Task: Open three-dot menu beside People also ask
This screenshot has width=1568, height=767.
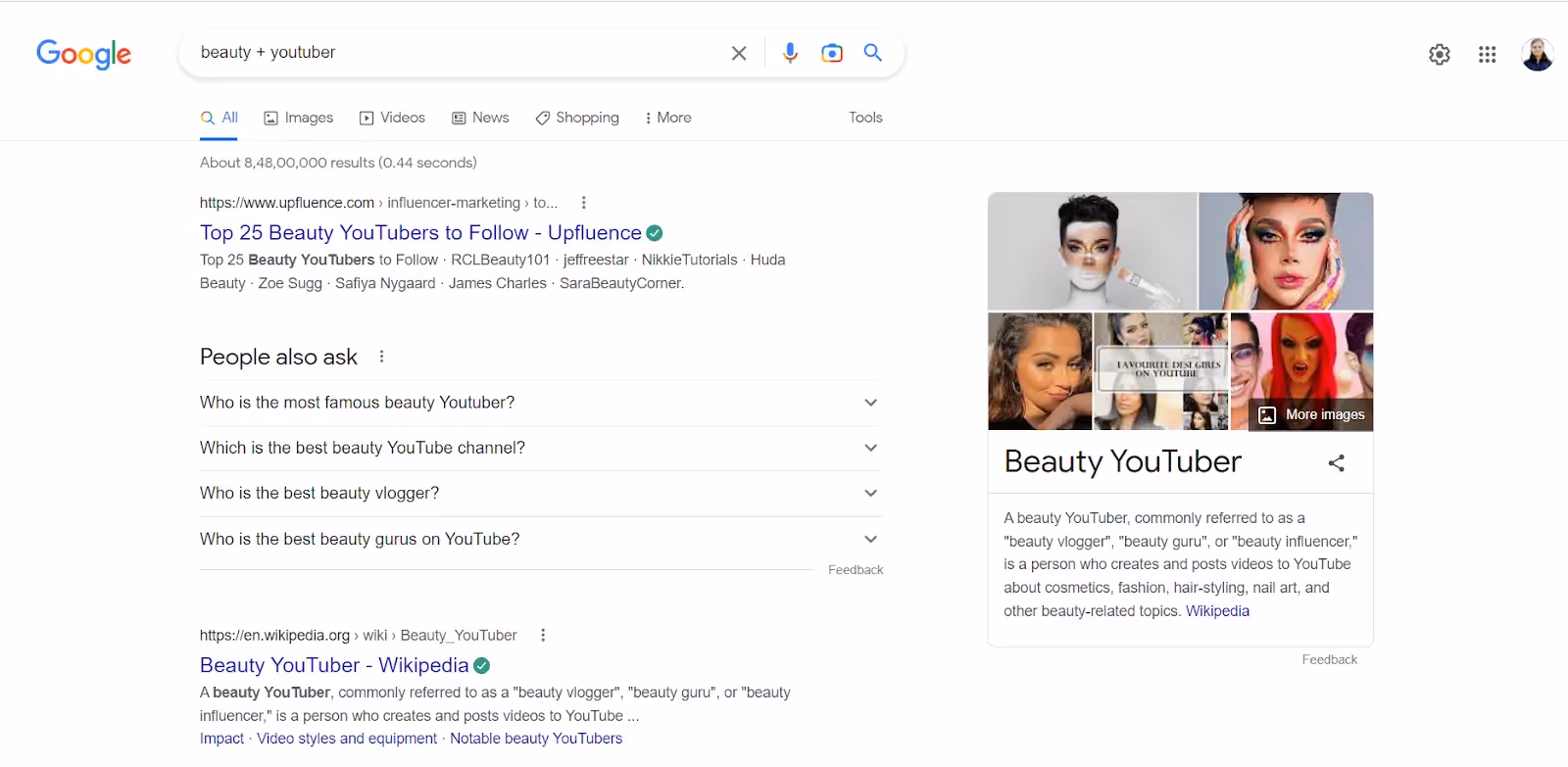Action: coord(382,357)
